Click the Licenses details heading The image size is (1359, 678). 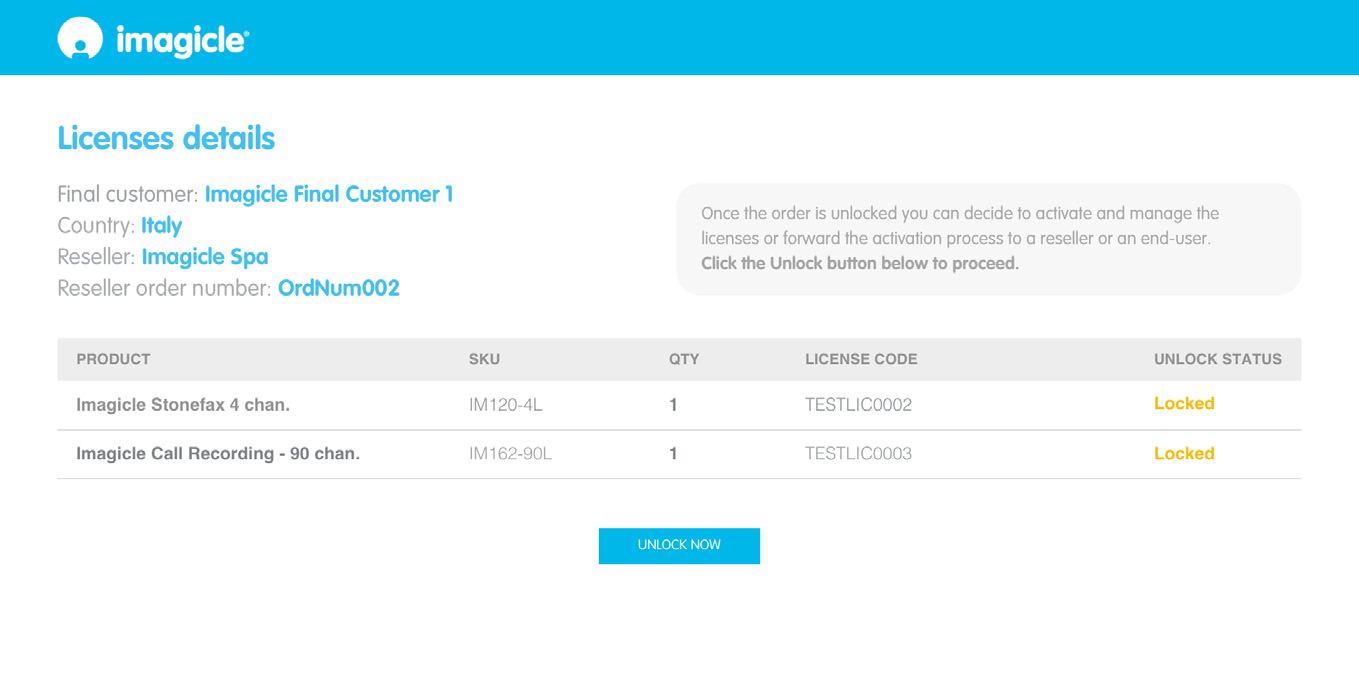coord(166,138)
